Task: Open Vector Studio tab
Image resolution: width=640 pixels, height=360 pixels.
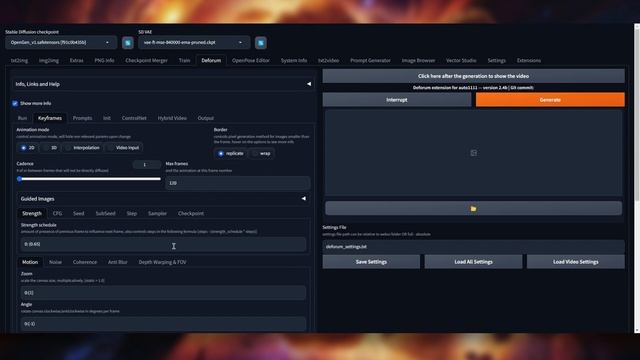Action: pyautogui.click(x=461, y=60)
